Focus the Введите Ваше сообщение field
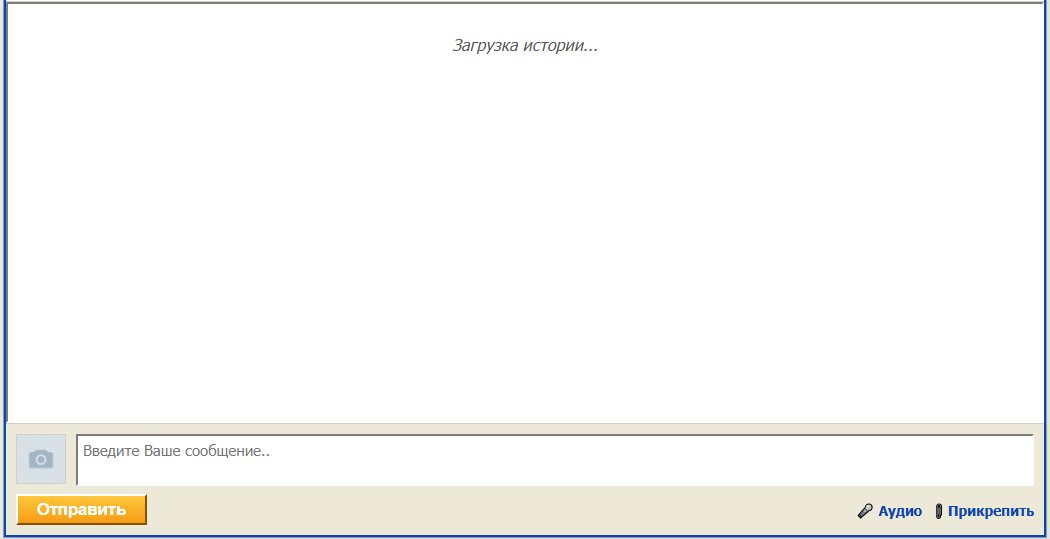Screen dimensions: 1050x539 pyautogui.click(x=555, y=460)
